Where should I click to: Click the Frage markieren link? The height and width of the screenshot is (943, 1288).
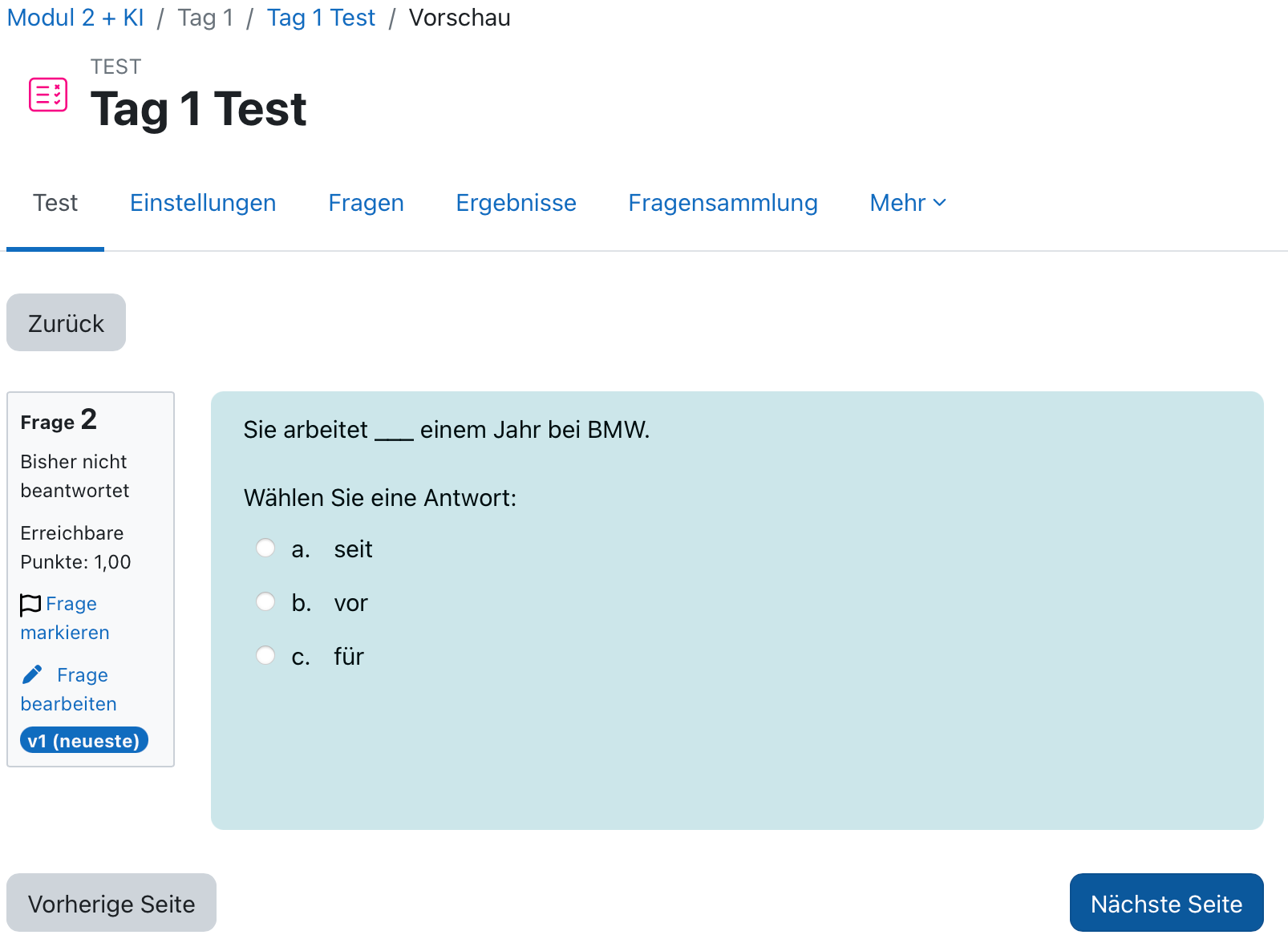[65, 617]
